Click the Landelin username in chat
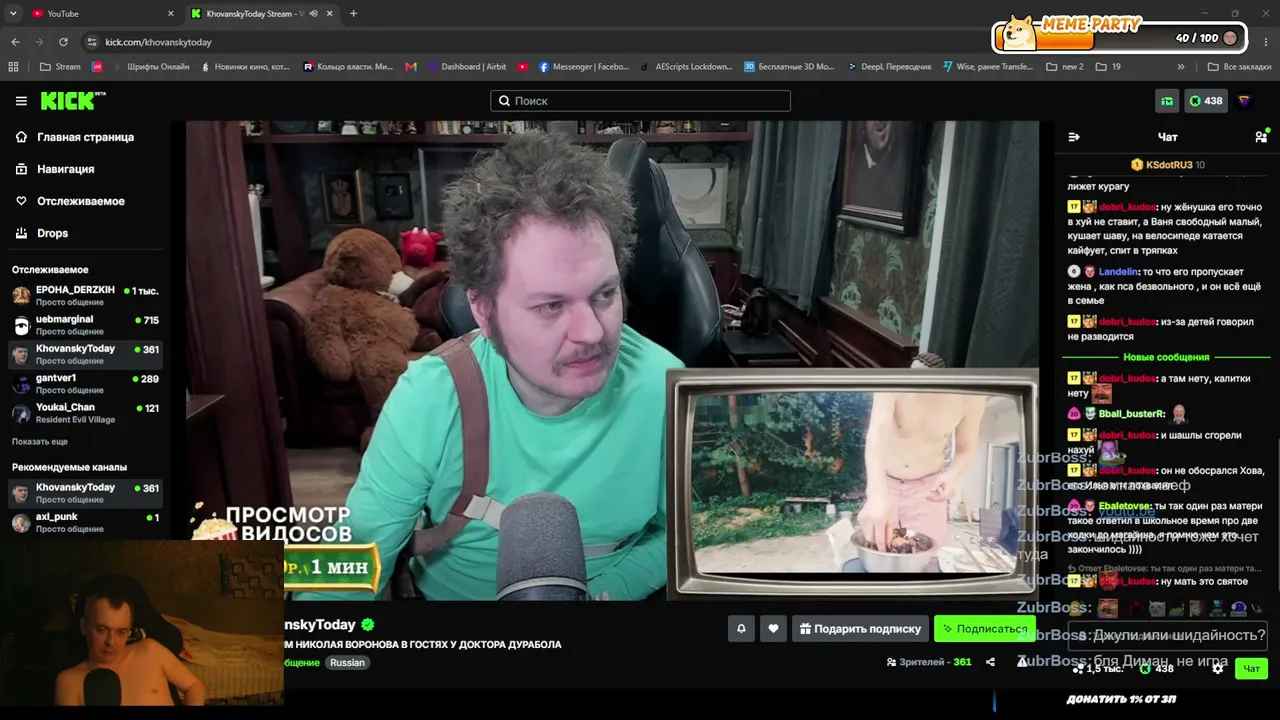This screenshot has width=1280, height=720. tap(1118, 272)
